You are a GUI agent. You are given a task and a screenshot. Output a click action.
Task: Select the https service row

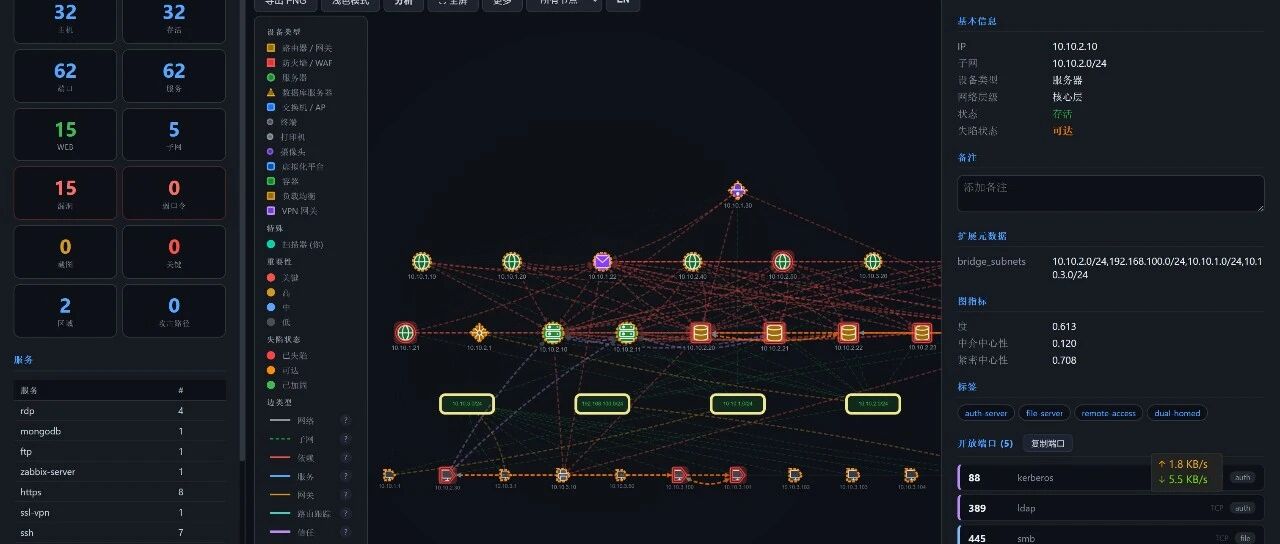tap(120, 492)
